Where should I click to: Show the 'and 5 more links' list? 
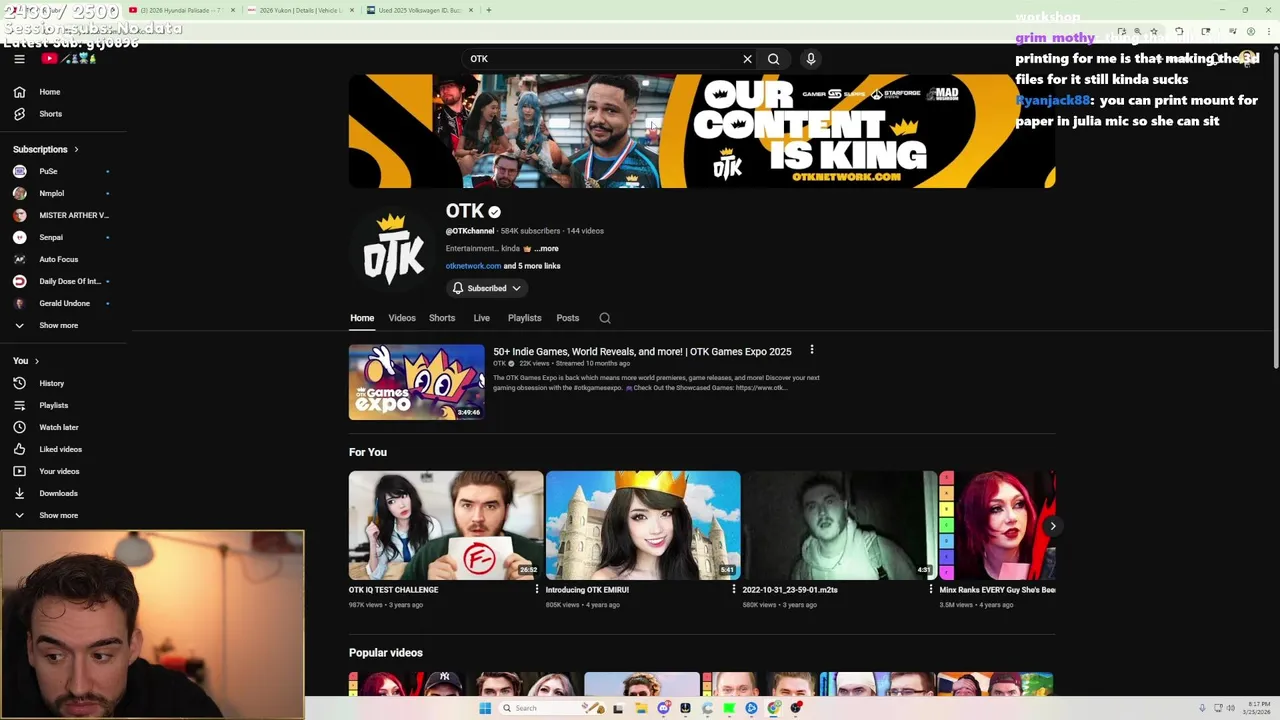[x=532, y=266]
